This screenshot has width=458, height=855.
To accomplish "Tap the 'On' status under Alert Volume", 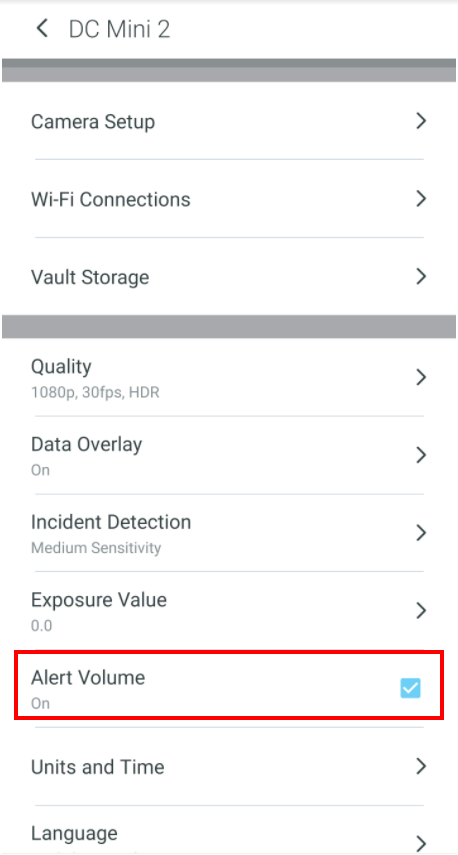I will pos(40,703).
